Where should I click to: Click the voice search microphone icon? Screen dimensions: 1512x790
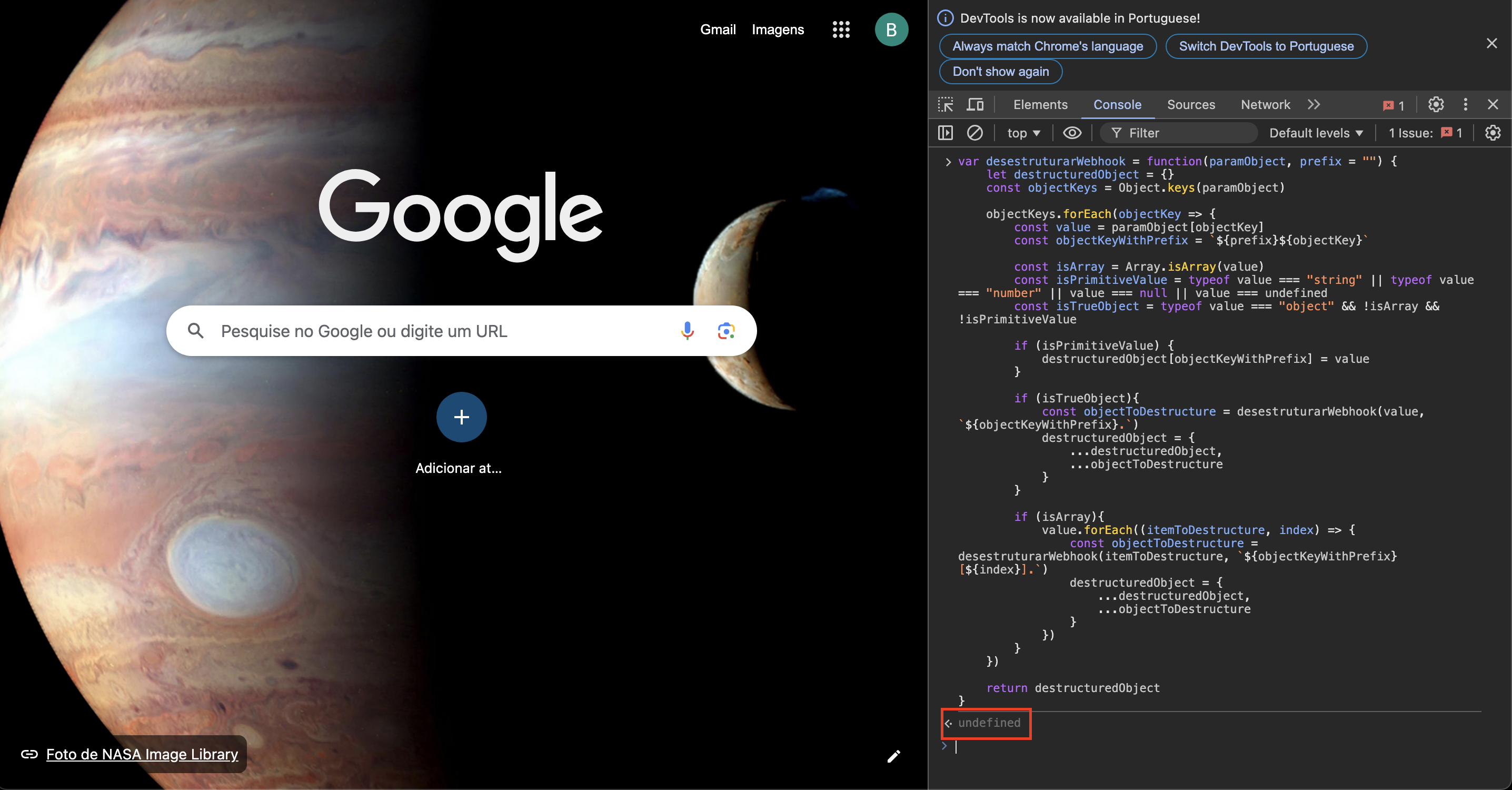tap(687, 331)
